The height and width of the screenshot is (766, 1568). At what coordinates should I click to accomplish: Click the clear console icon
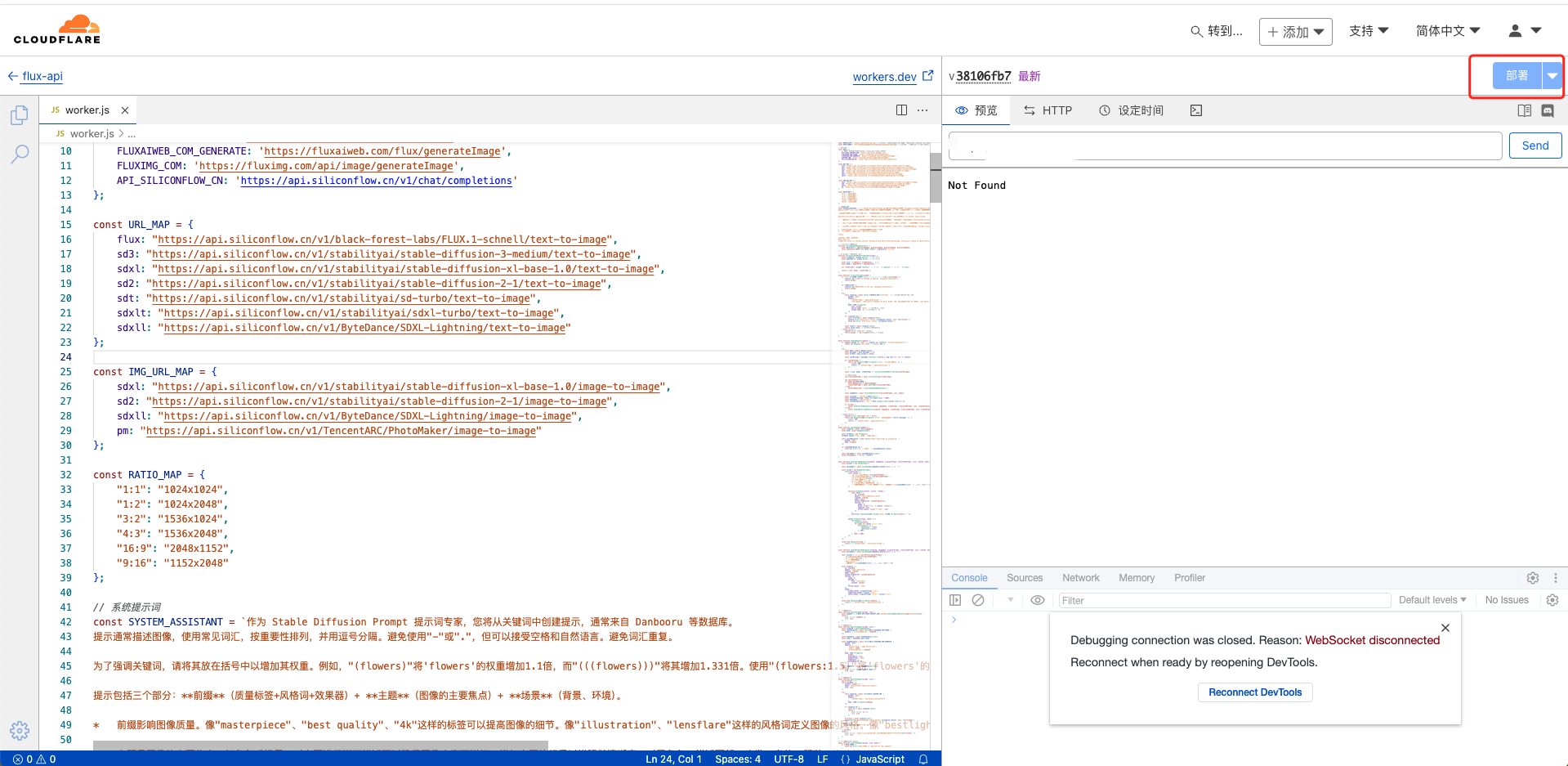(978, 600)
